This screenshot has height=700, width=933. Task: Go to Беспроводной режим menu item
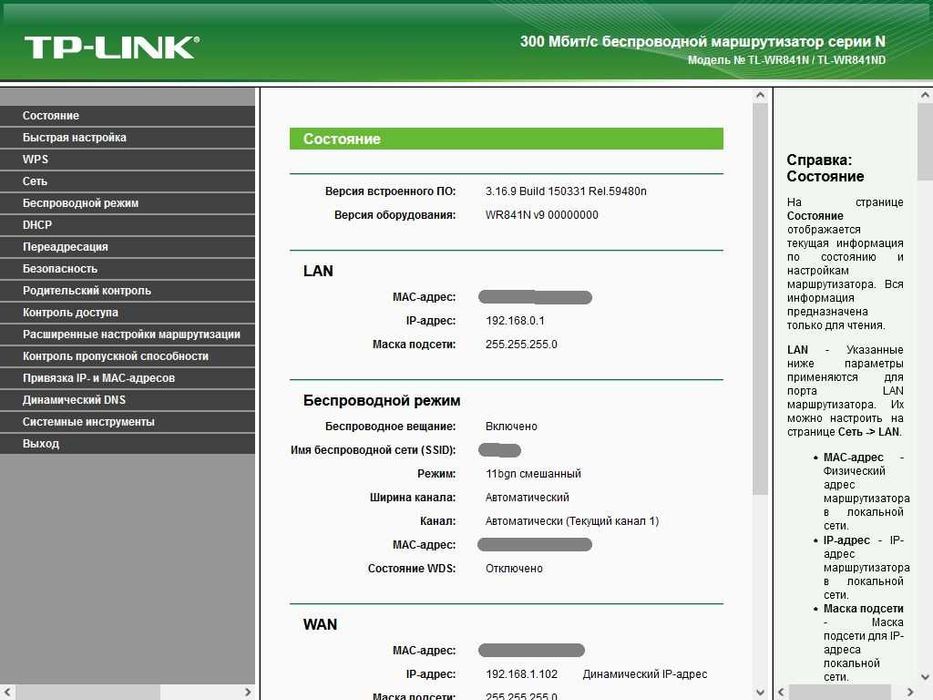click(127, 203)
